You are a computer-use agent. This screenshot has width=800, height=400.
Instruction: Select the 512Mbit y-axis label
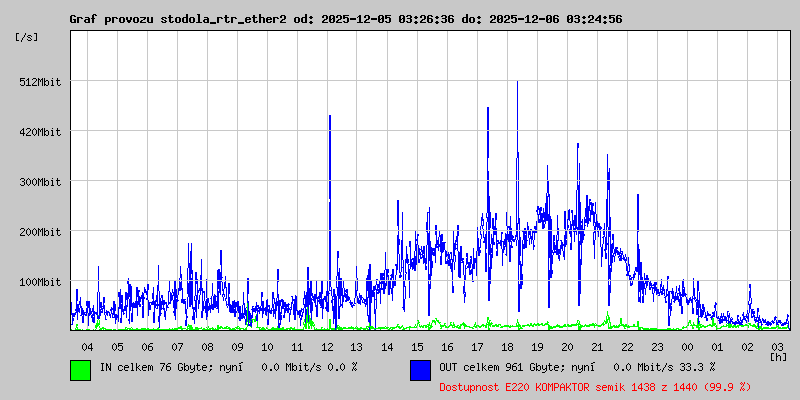[40, 82]
